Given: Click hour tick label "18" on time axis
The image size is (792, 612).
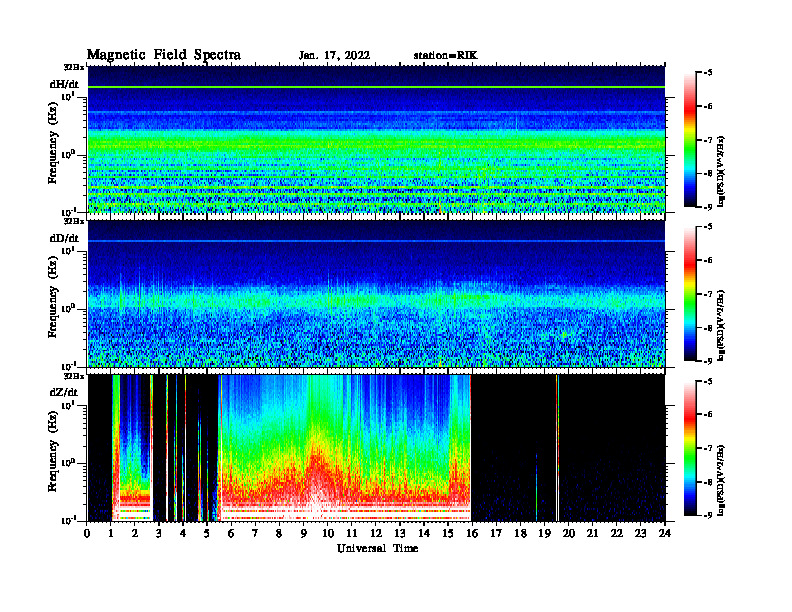Looking at the screenshot, I should pyautogui.click(x=520, y=533).
